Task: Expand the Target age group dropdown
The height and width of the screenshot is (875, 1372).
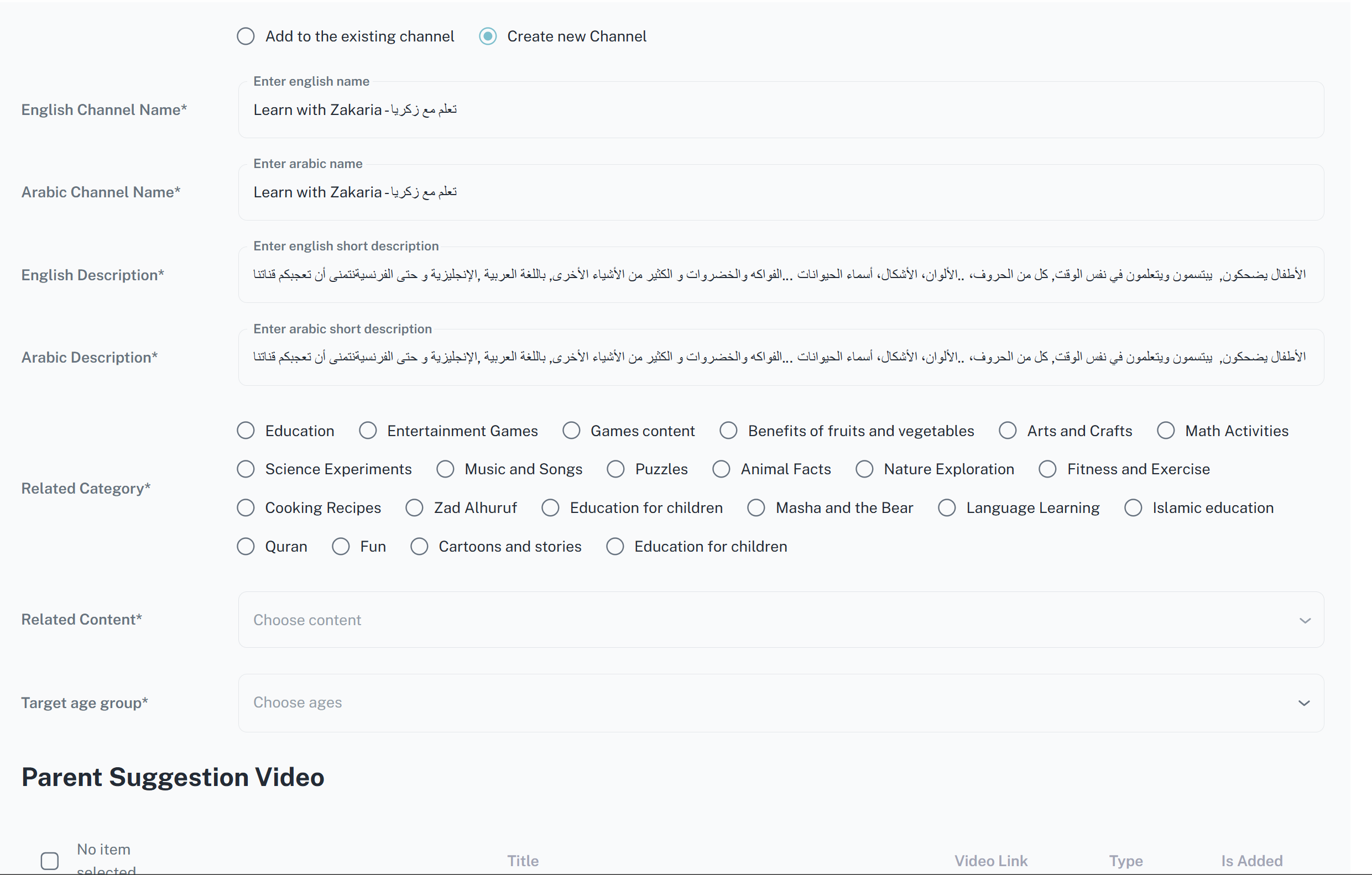Action: 781,703
